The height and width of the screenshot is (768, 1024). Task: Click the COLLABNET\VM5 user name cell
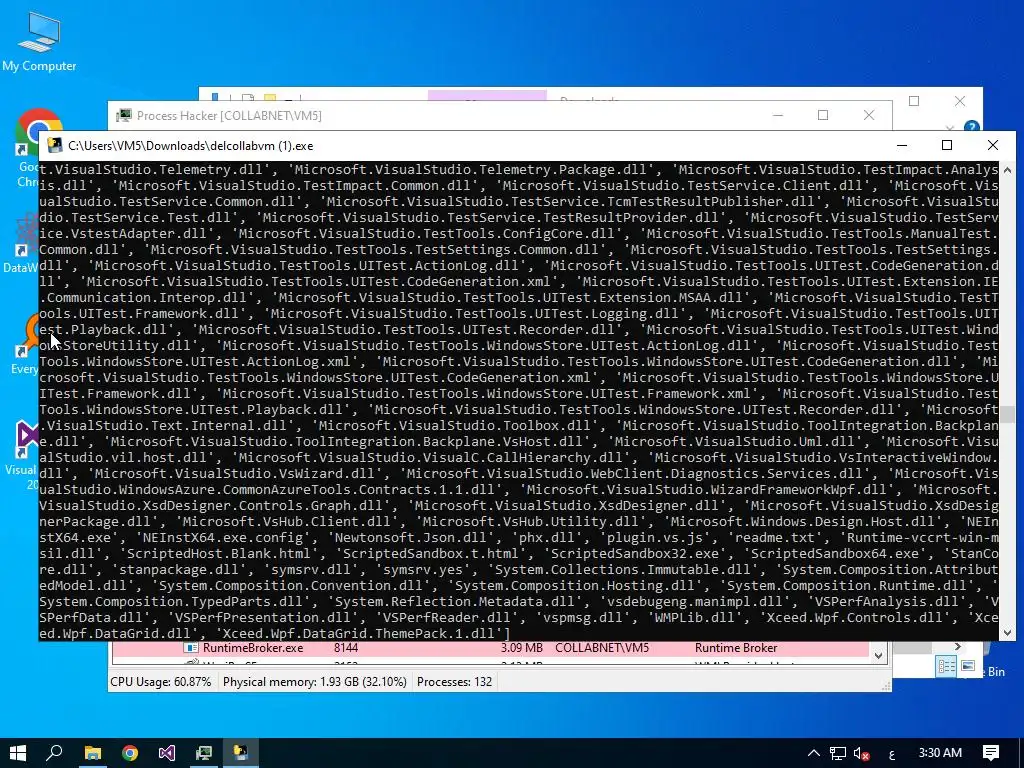[602, 648]
